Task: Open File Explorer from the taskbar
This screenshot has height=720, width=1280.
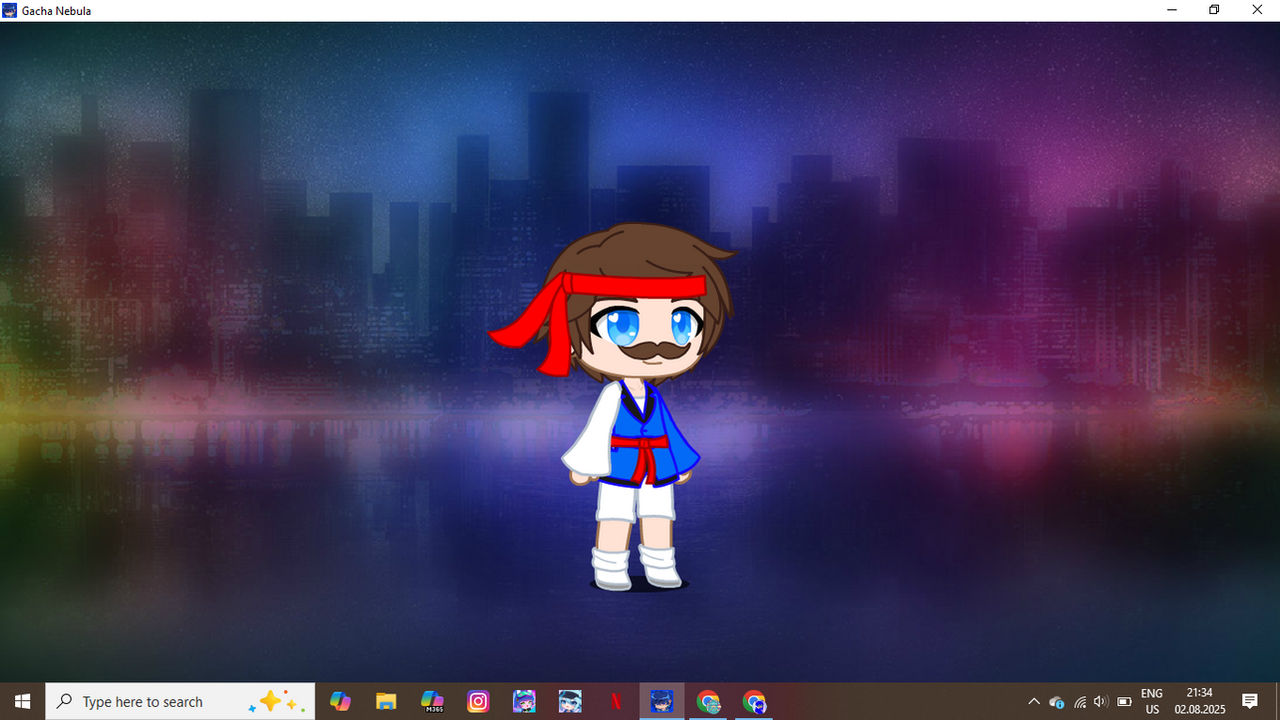Action: (386, 701)
